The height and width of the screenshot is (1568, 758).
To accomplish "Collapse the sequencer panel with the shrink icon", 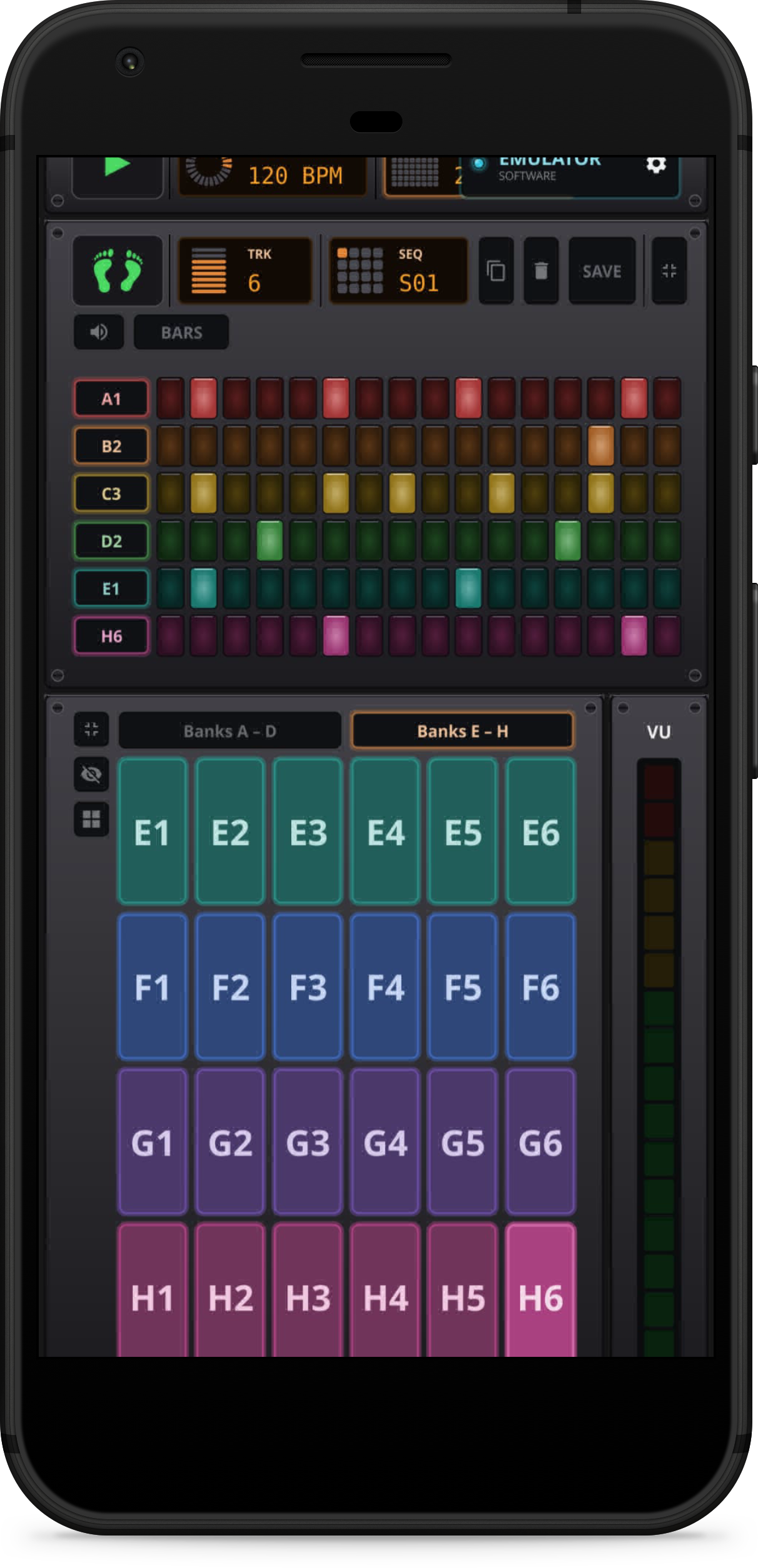I will click(669, 270).
